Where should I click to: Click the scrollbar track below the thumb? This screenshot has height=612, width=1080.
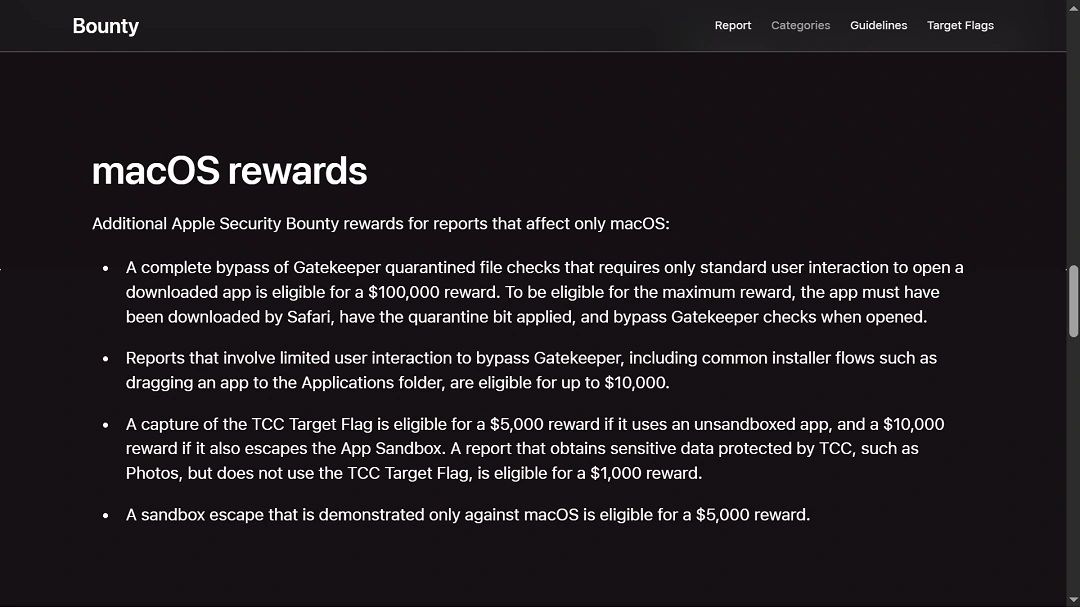point(1073,450)
